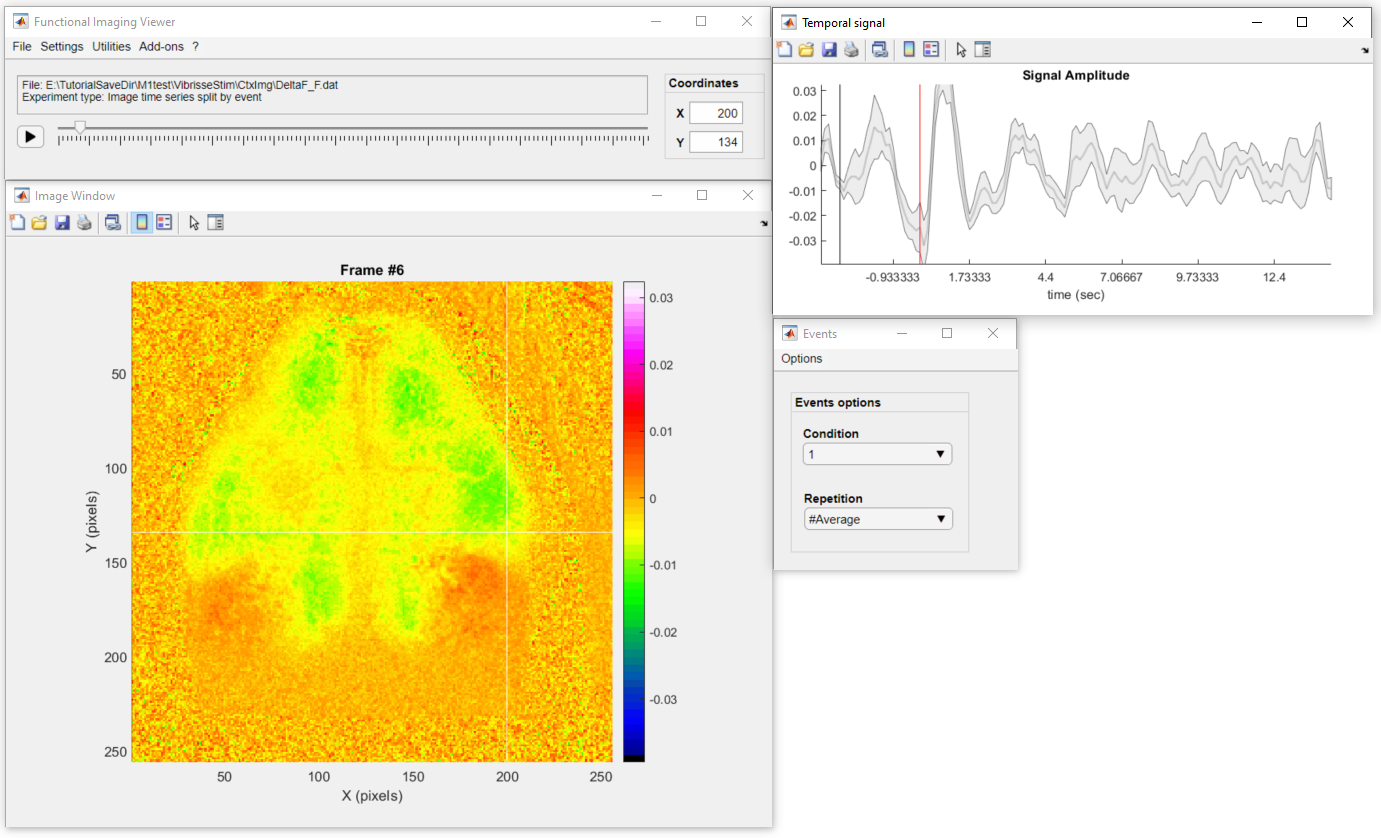The width and height of the screenshot is (1381, 838).
Task: Click MATLAB logo in Functional Imaging Viewer title
Action: coord(20,21)
